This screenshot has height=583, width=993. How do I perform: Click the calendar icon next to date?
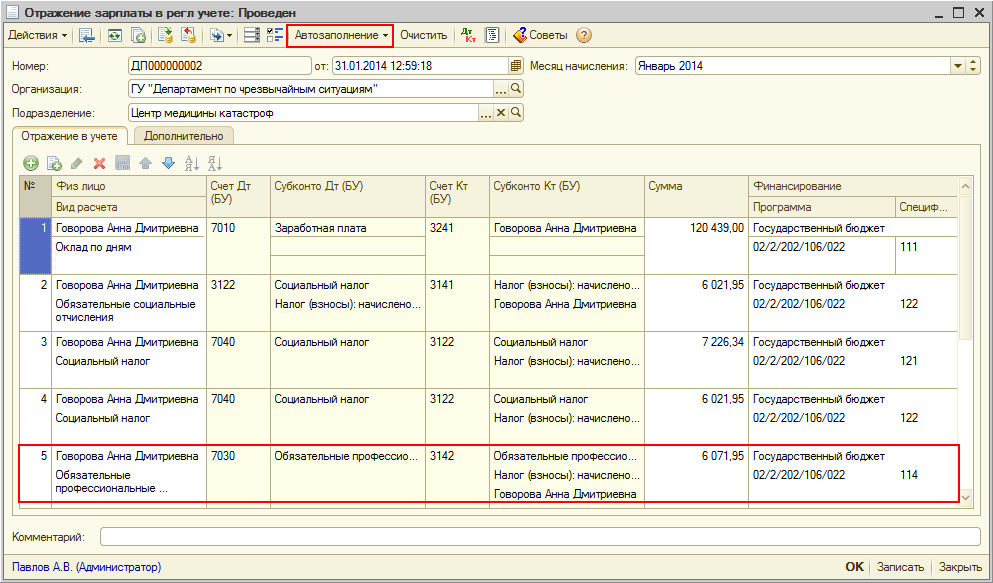pyautogui.click(x=516, y=66)
